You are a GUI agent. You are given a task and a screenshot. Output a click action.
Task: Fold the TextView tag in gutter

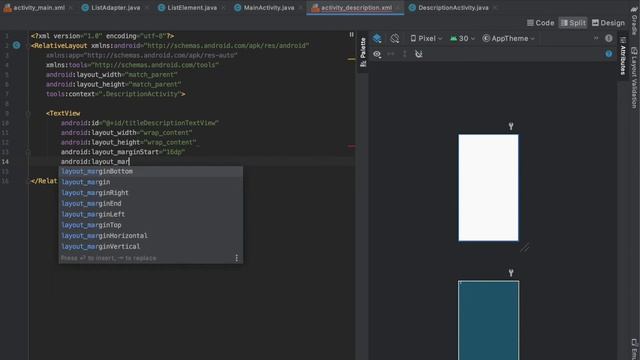pos(28,114)
